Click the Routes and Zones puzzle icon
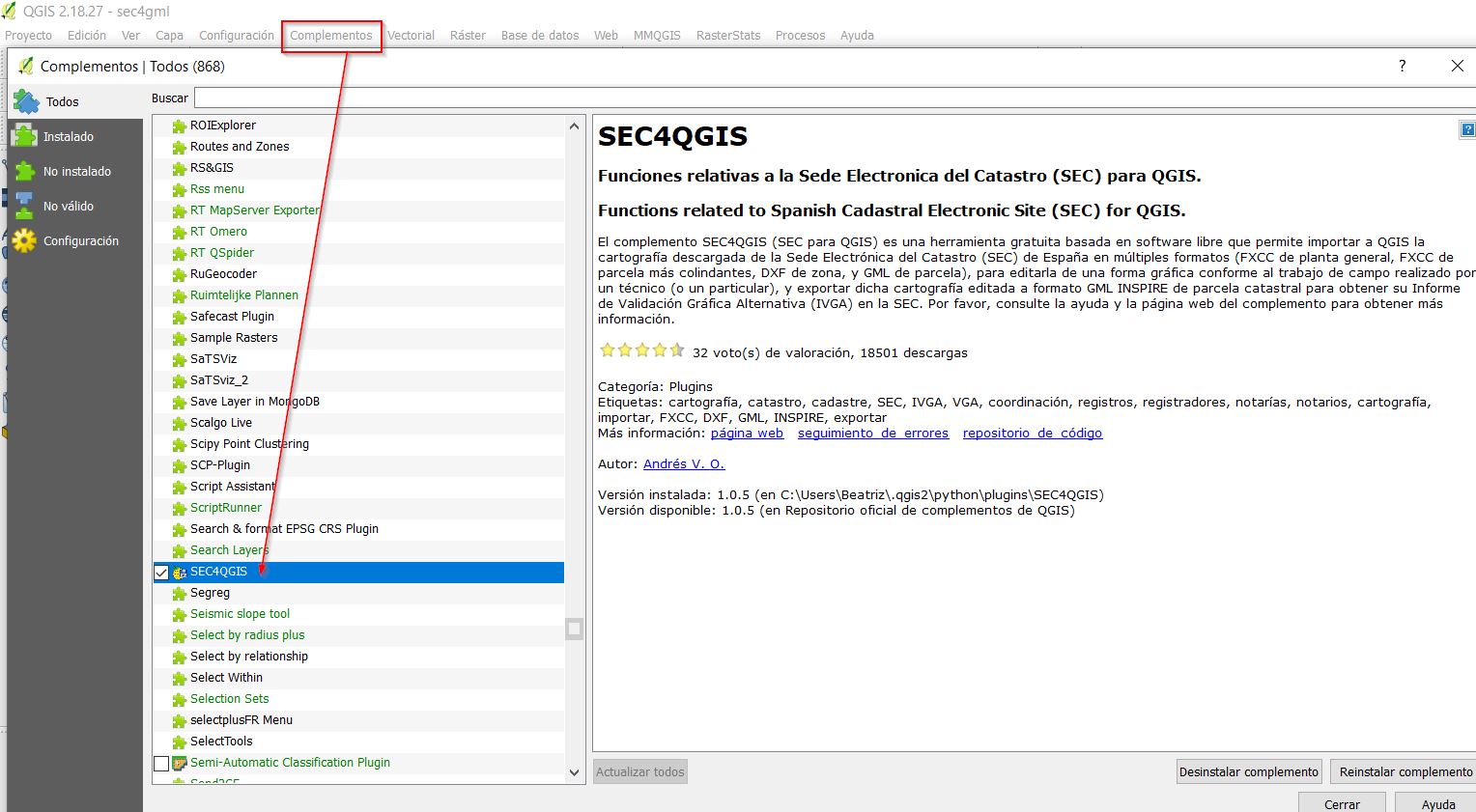The image size is (1476, 812). click(179, 147)
